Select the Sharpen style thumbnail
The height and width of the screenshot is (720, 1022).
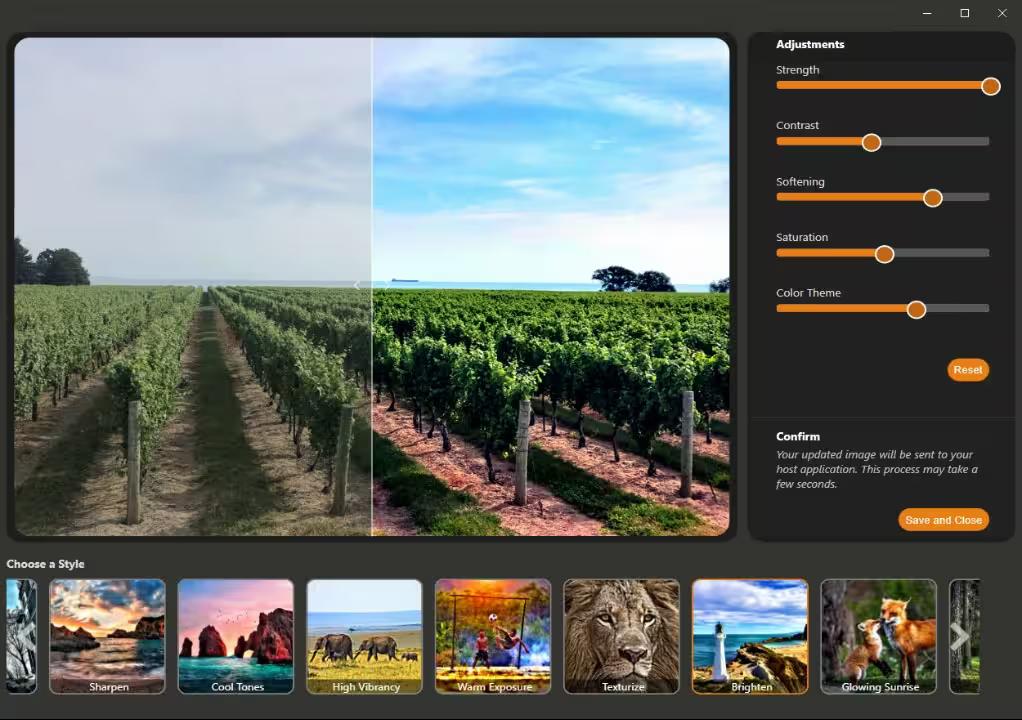tap(108, 636)
